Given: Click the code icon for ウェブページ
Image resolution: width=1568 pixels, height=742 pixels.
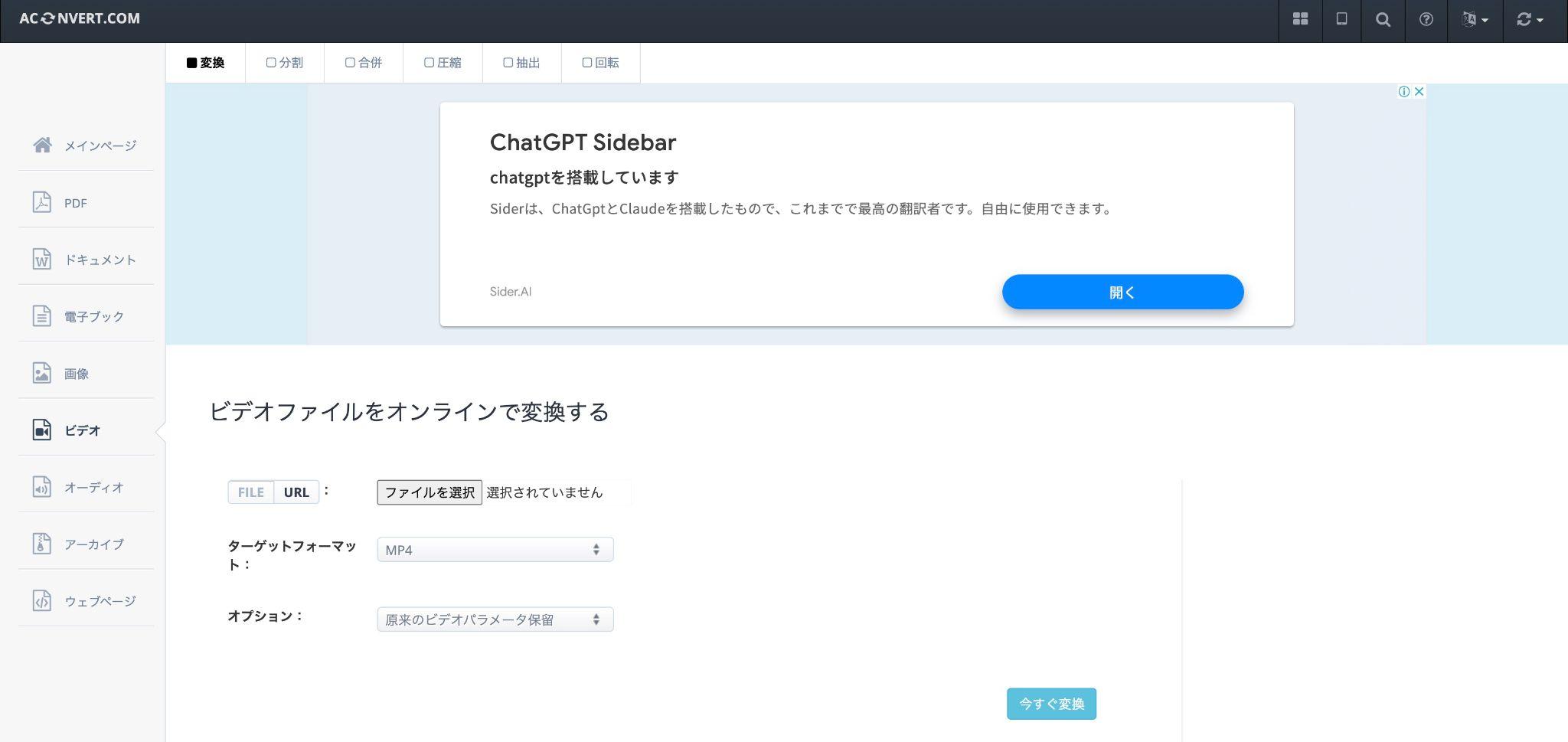Looking at the screenshot, I should point(42,600).
